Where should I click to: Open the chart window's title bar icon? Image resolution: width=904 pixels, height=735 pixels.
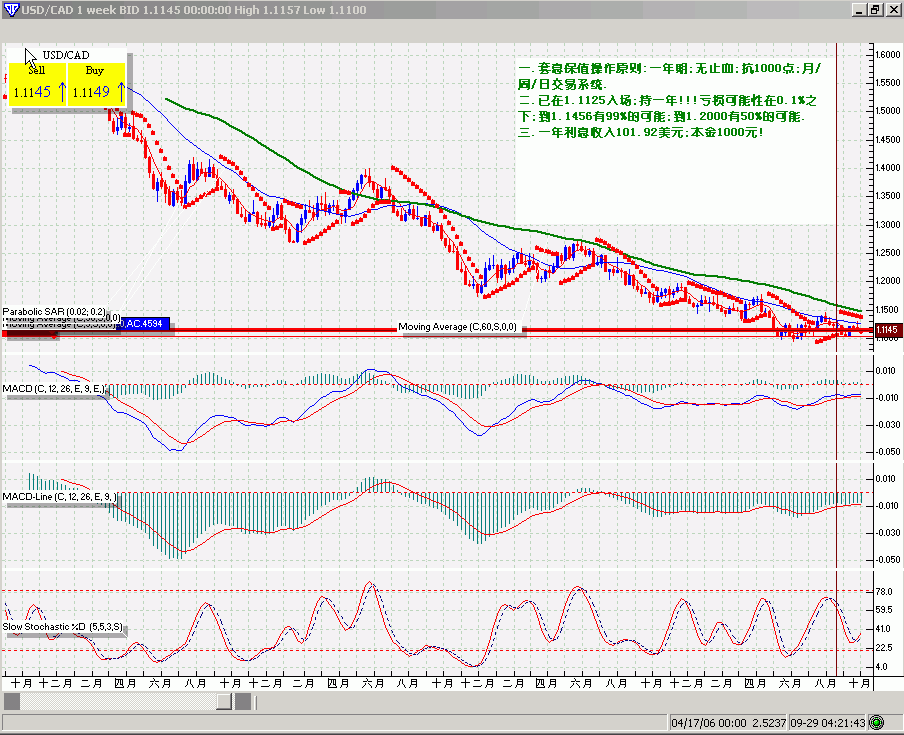tap(11, 10)
